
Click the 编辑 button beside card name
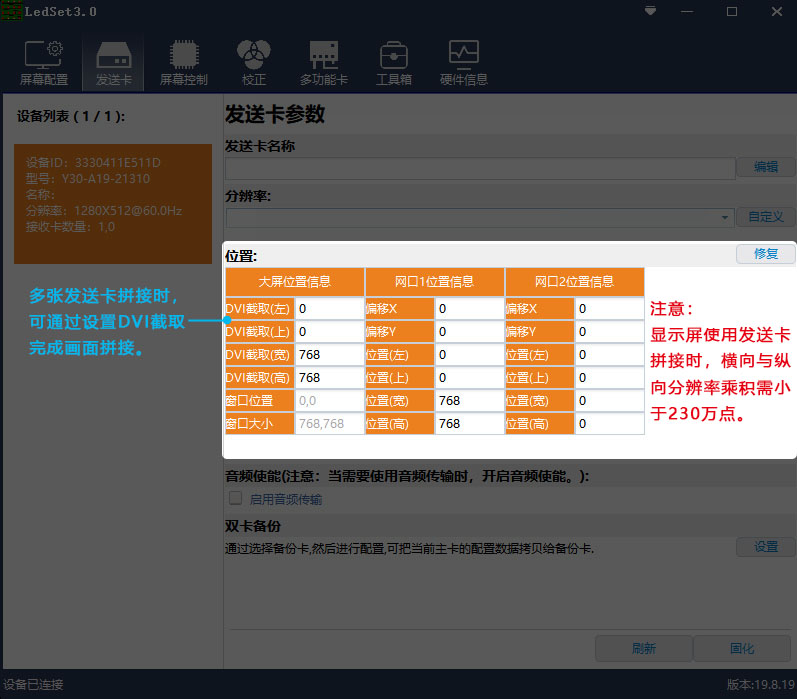pos(765,167)
